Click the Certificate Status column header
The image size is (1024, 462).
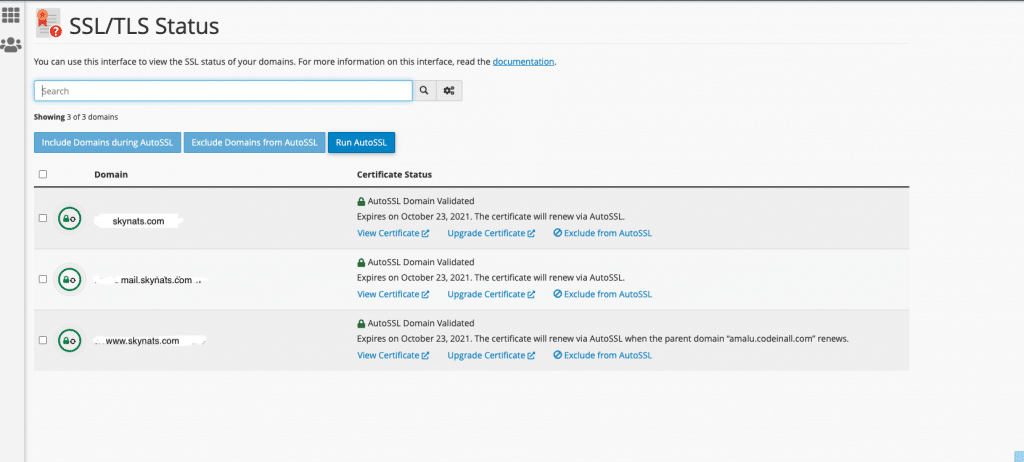[394, 175]
